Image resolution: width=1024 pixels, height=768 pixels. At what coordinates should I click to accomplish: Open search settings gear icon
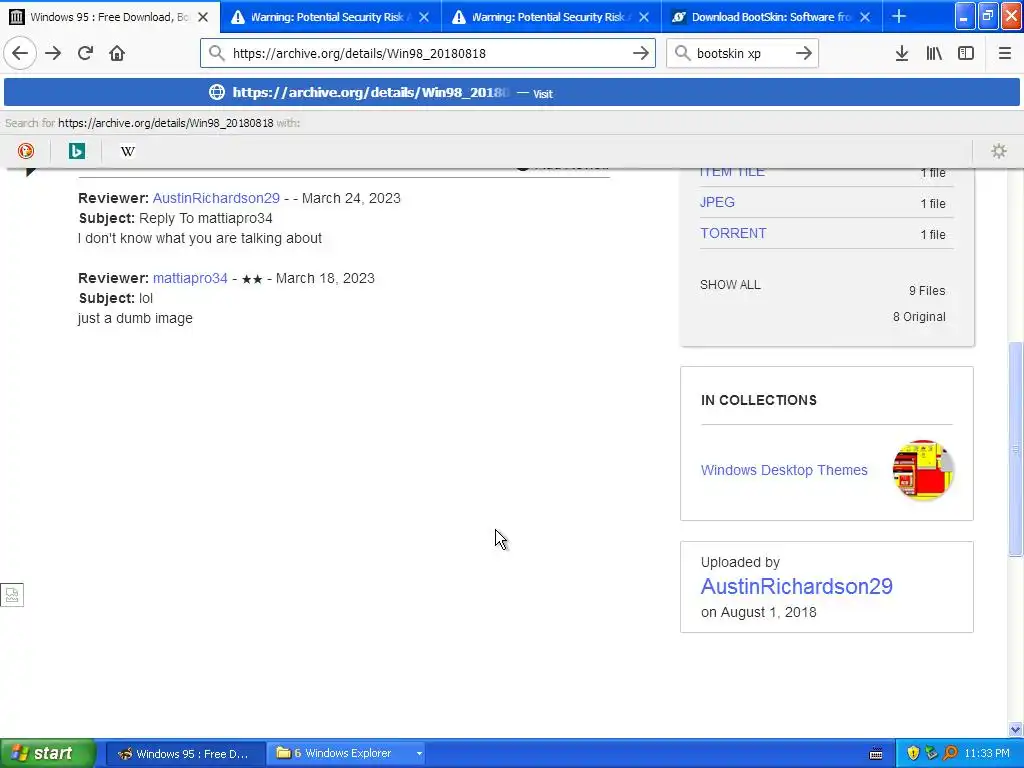999,151
